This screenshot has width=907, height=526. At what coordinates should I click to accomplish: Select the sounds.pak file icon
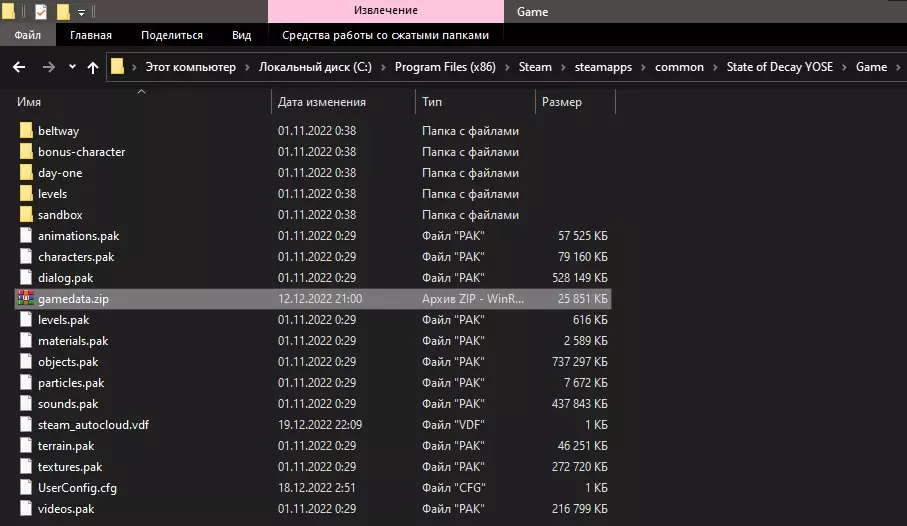click(26, 404)
